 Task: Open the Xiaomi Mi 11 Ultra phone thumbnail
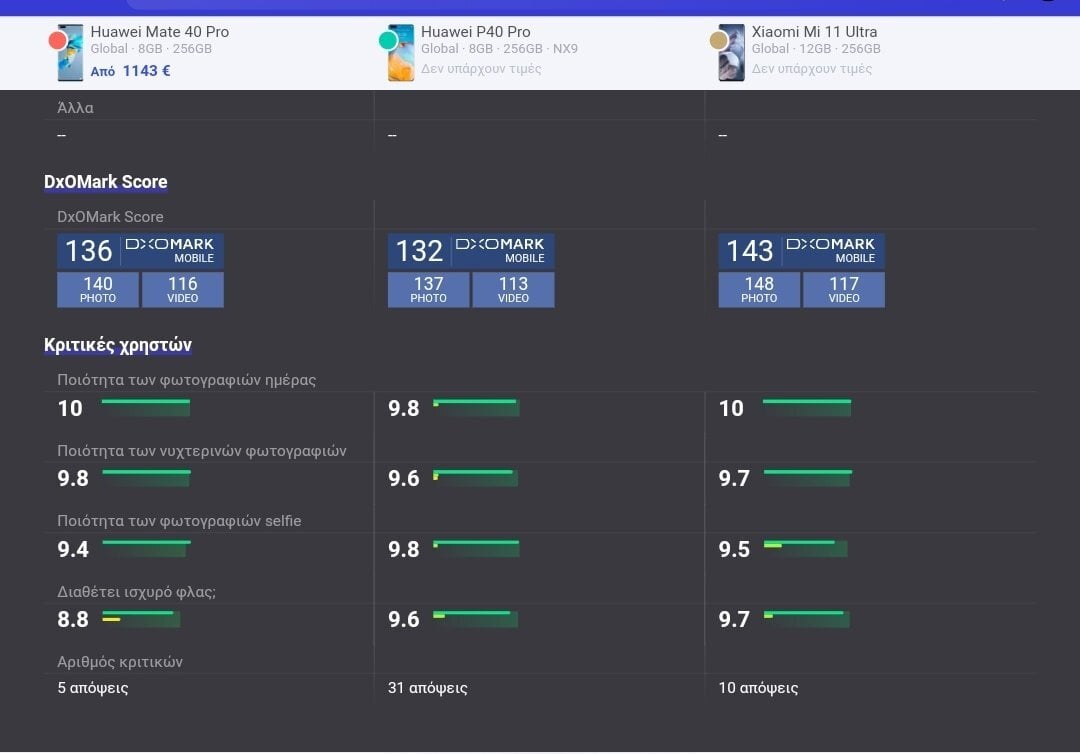(x=731, y=52)
